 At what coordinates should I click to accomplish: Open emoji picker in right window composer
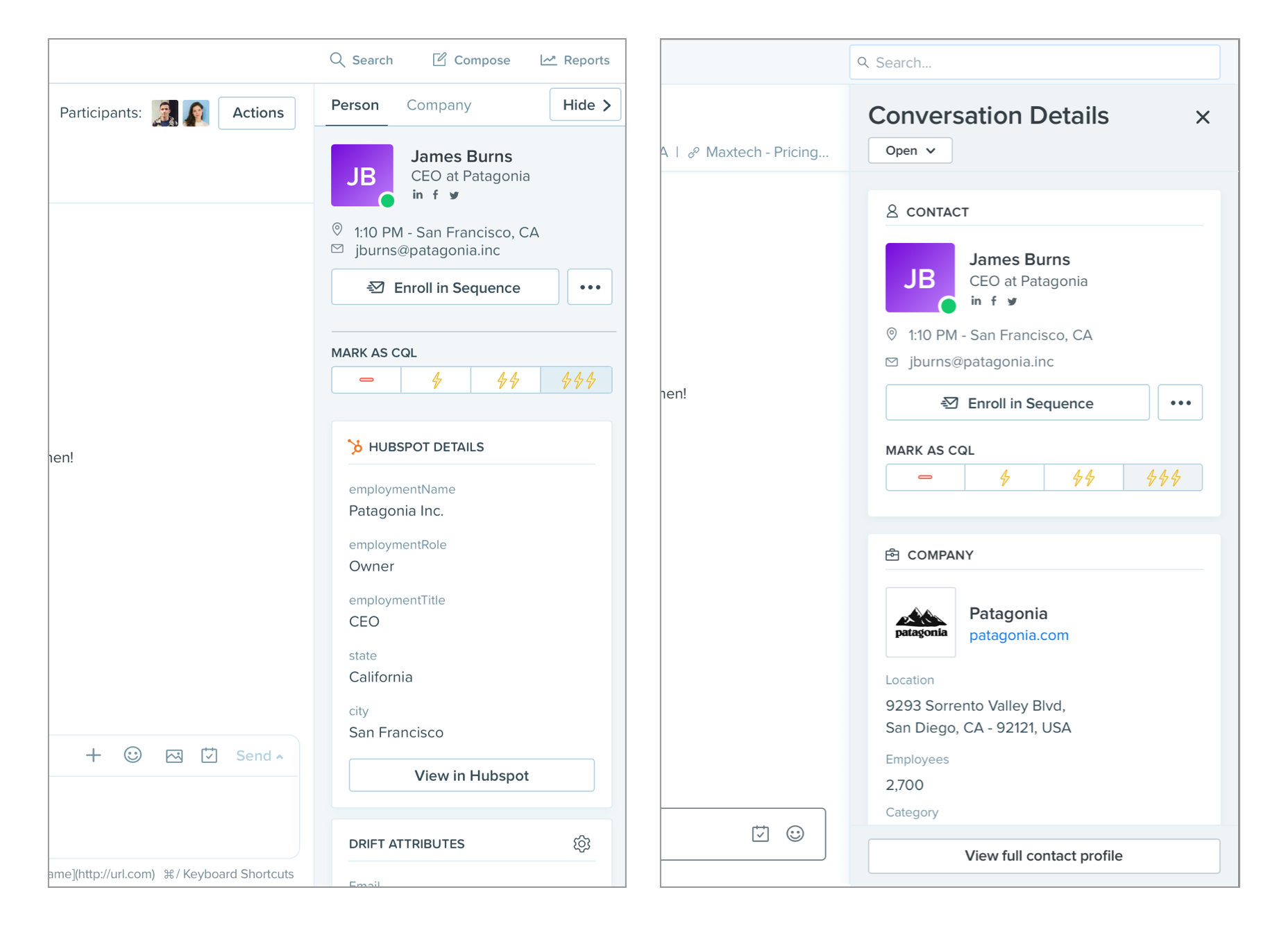point(795,834)
